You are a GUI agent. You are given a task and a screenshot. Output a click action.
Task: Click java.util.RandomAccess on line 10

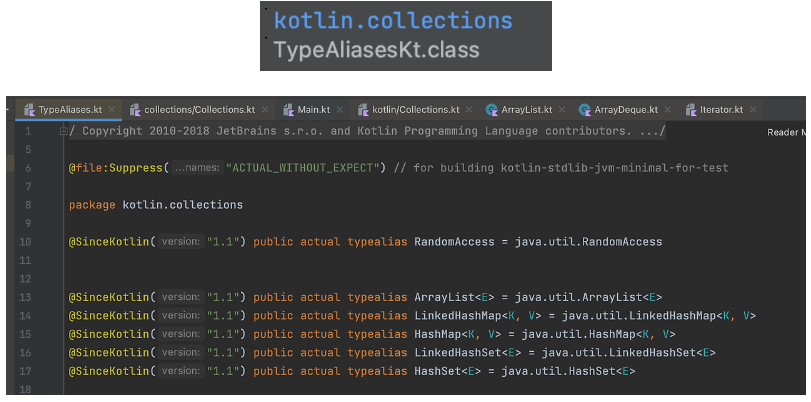tap(589, 242)
